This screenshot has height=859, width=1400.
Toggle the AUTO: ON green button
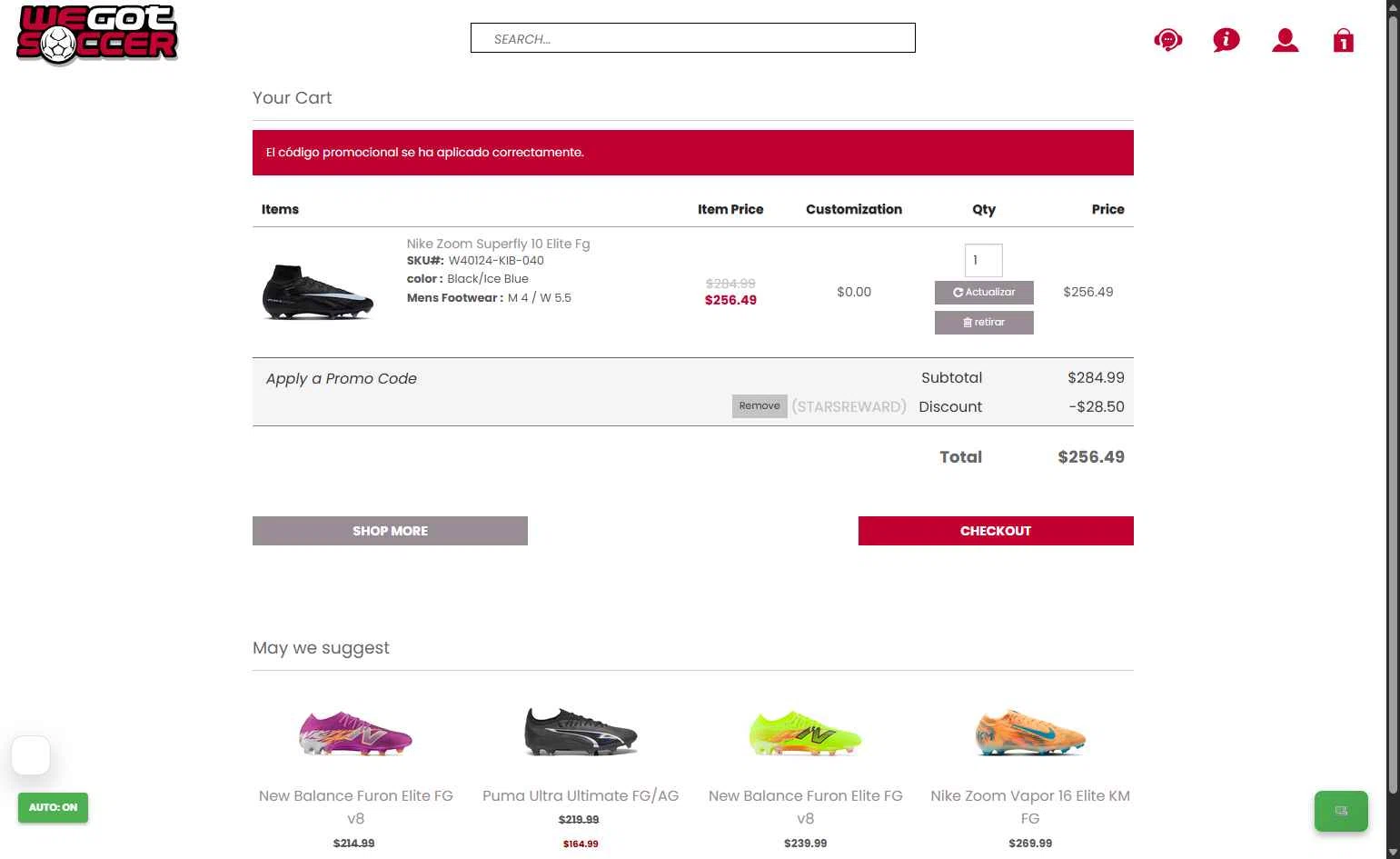click(53, 807)
